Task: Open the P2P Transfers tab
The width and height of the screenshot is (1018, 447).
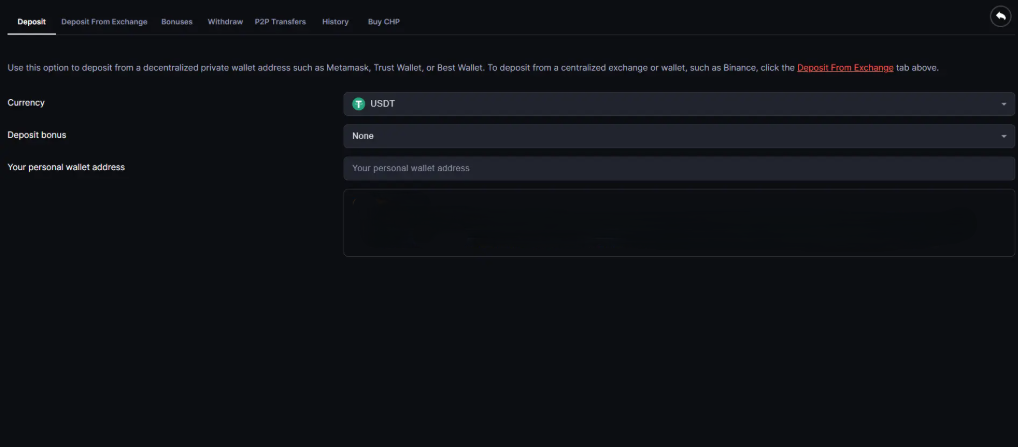Action: pyautogui.click(x=280, y=22)
